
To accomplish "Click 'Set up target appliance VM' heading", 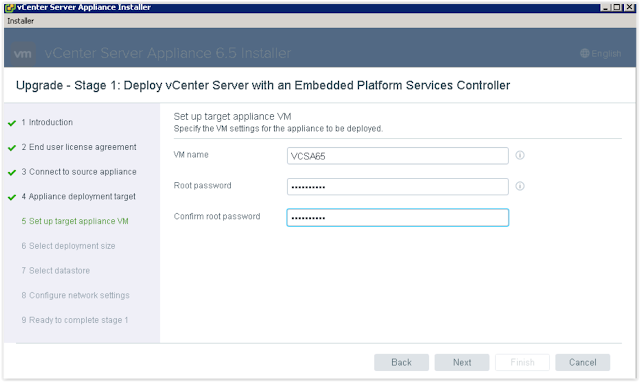I will [232, 117].
